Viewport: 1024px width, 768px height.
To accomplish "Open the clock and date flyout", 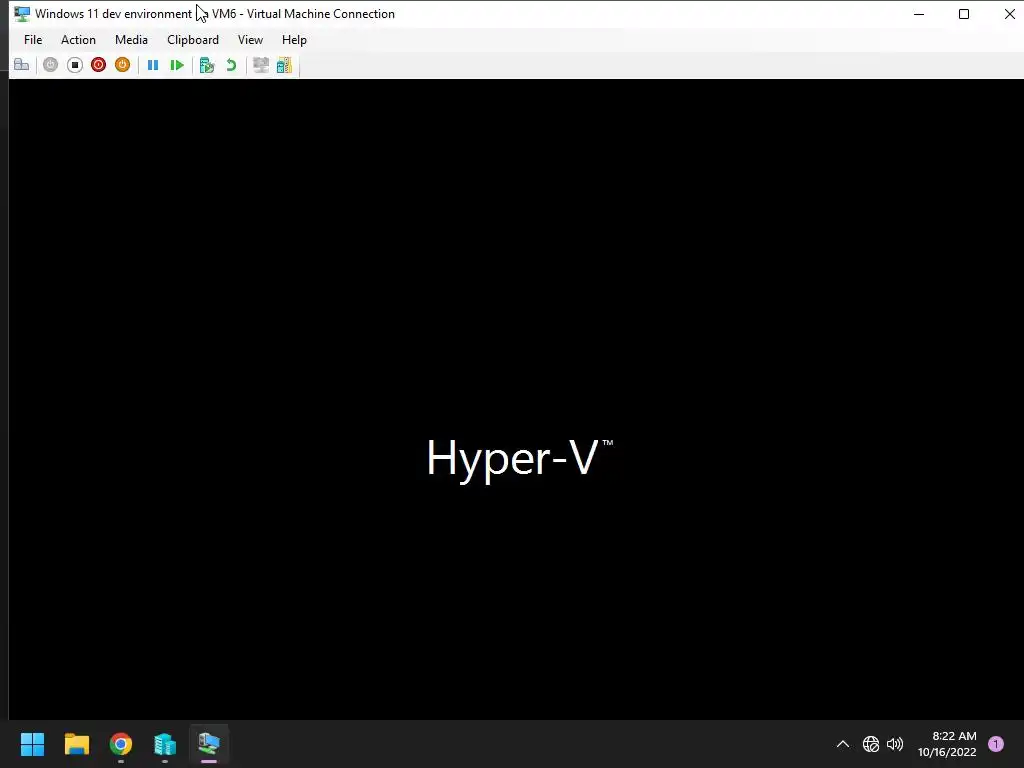I will 947,744.
